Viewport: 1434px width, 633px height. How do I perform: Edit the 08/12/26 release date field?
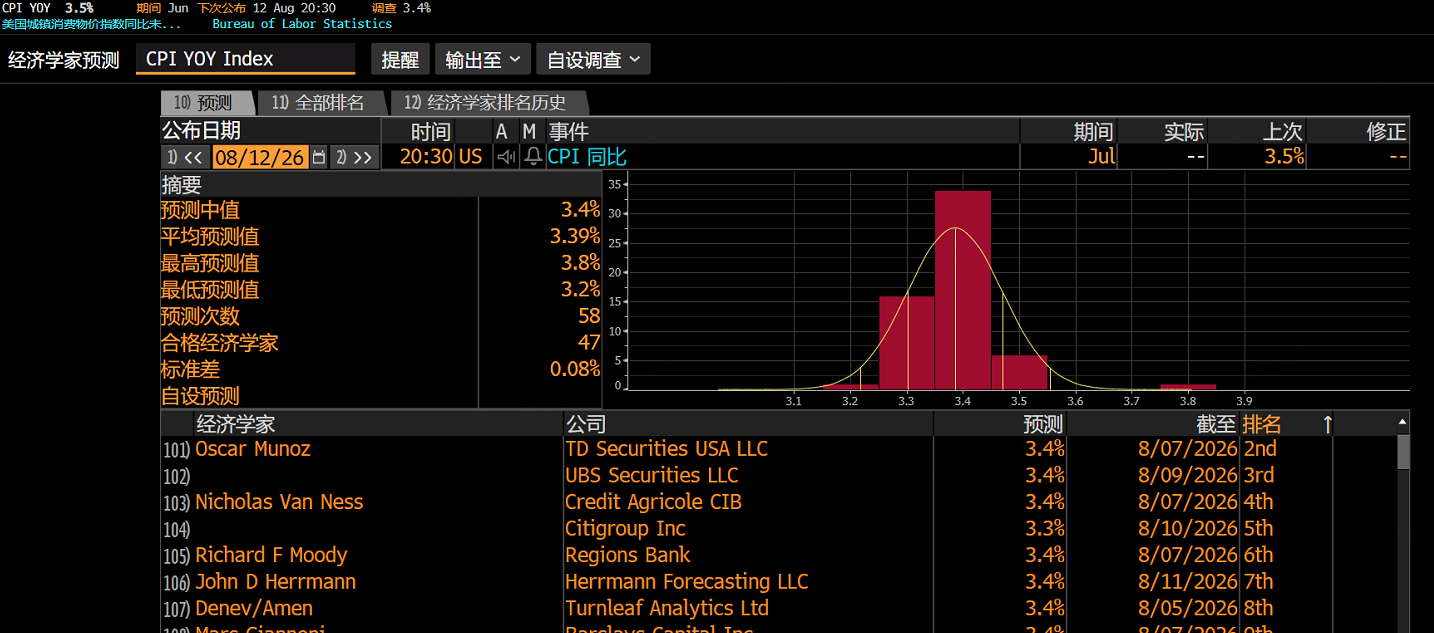coord(260,157)
